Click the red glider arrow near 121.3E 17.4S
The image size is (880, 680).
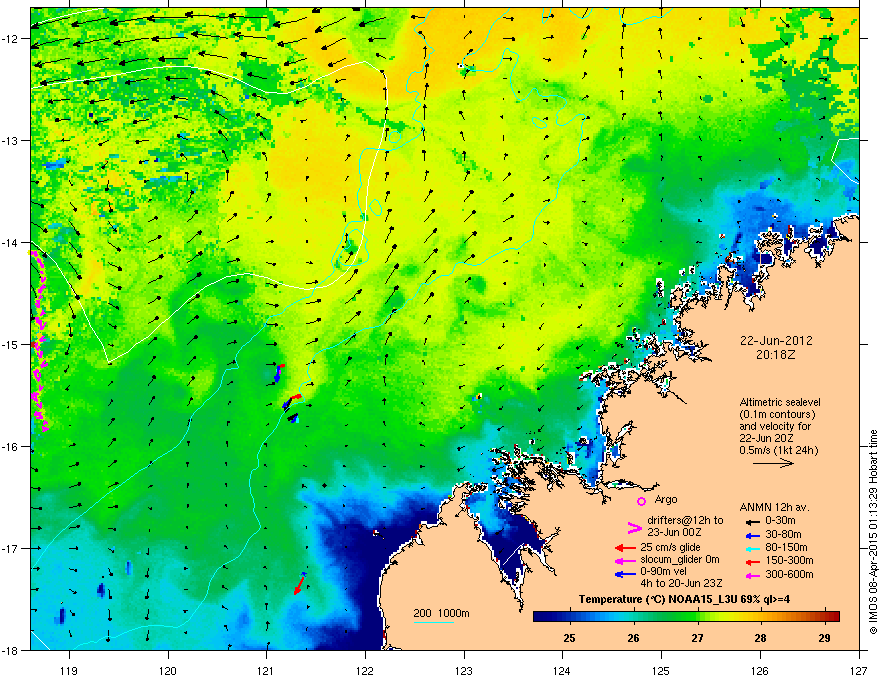point(300,585)
